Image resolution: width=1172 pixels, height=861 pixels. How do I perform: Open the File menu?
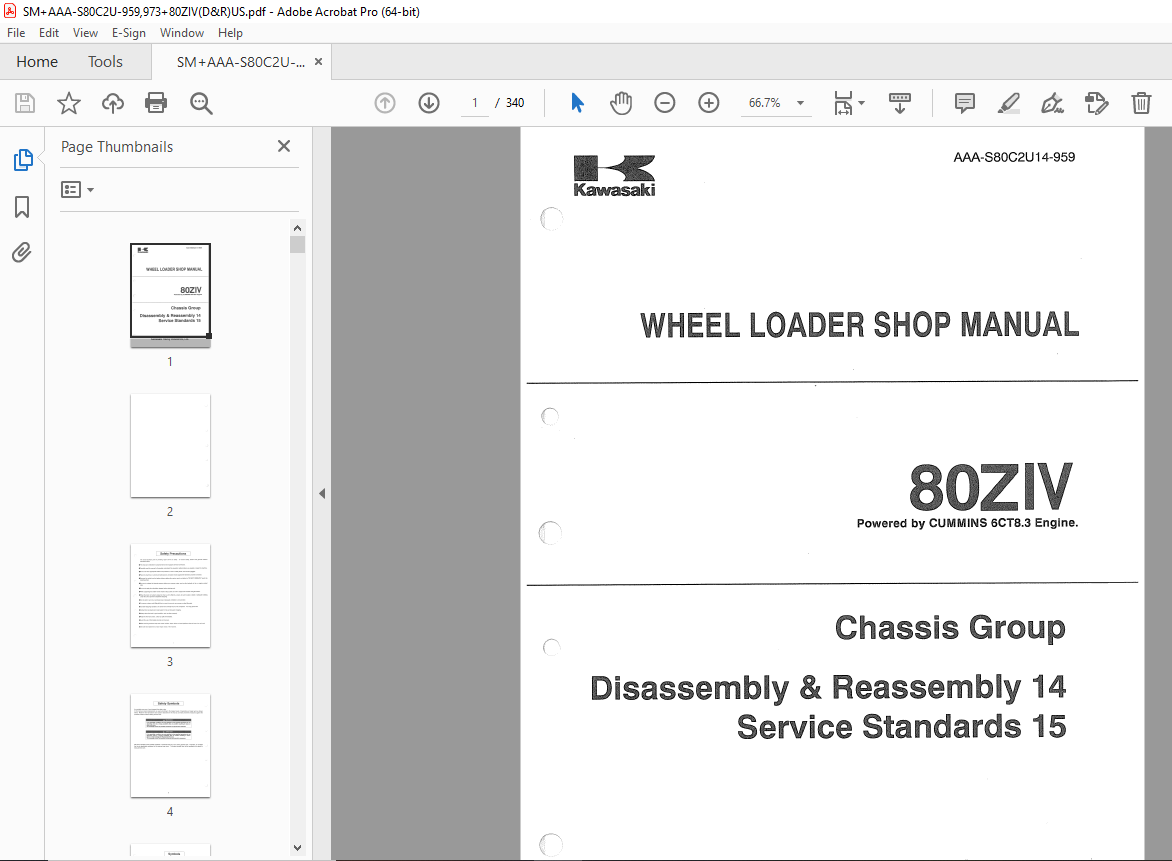click(x=16, y=33)
